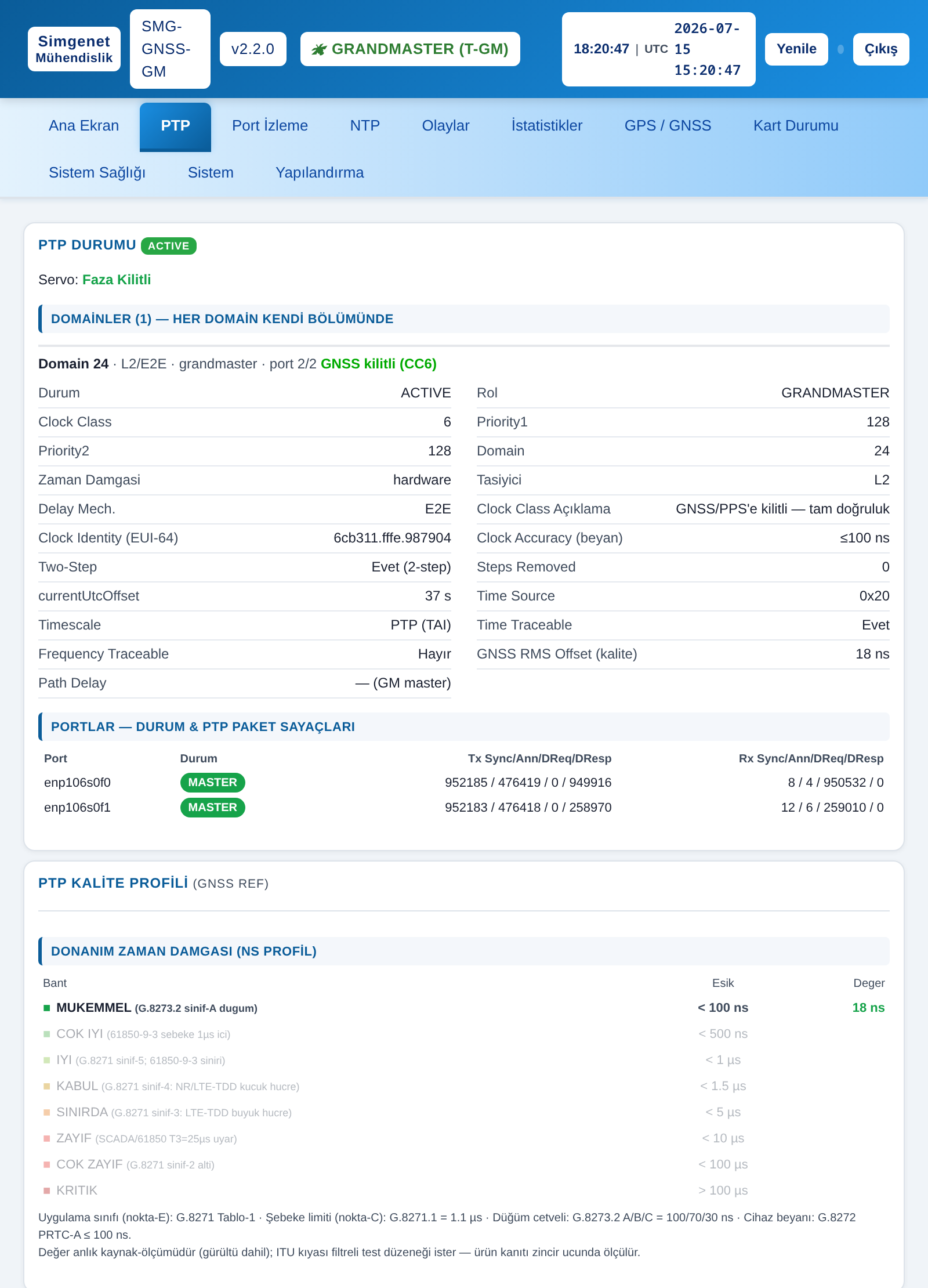The height and width of the screenshot is (1288, 928).
Task: Click the Delay Mech. value E2E
Action: click(x=438, y=509)
